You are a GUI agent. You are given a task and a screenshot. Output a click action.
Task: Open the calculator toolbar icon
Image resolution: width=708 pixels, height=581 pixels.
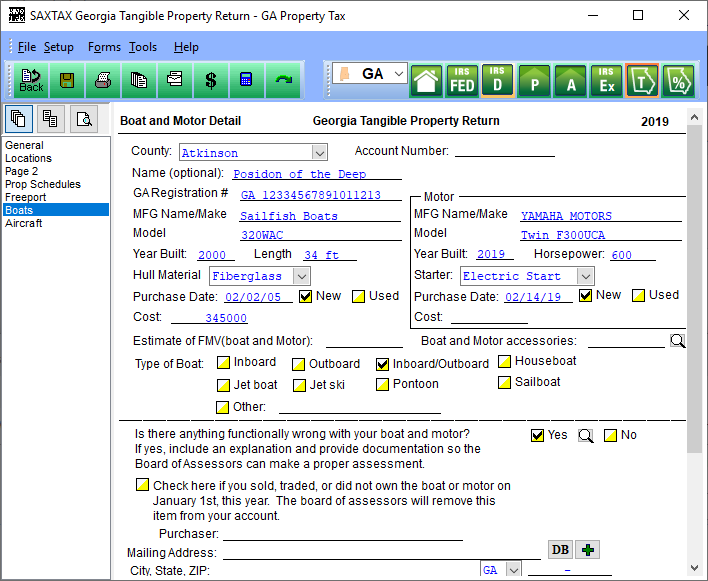[x=247, y=81]
